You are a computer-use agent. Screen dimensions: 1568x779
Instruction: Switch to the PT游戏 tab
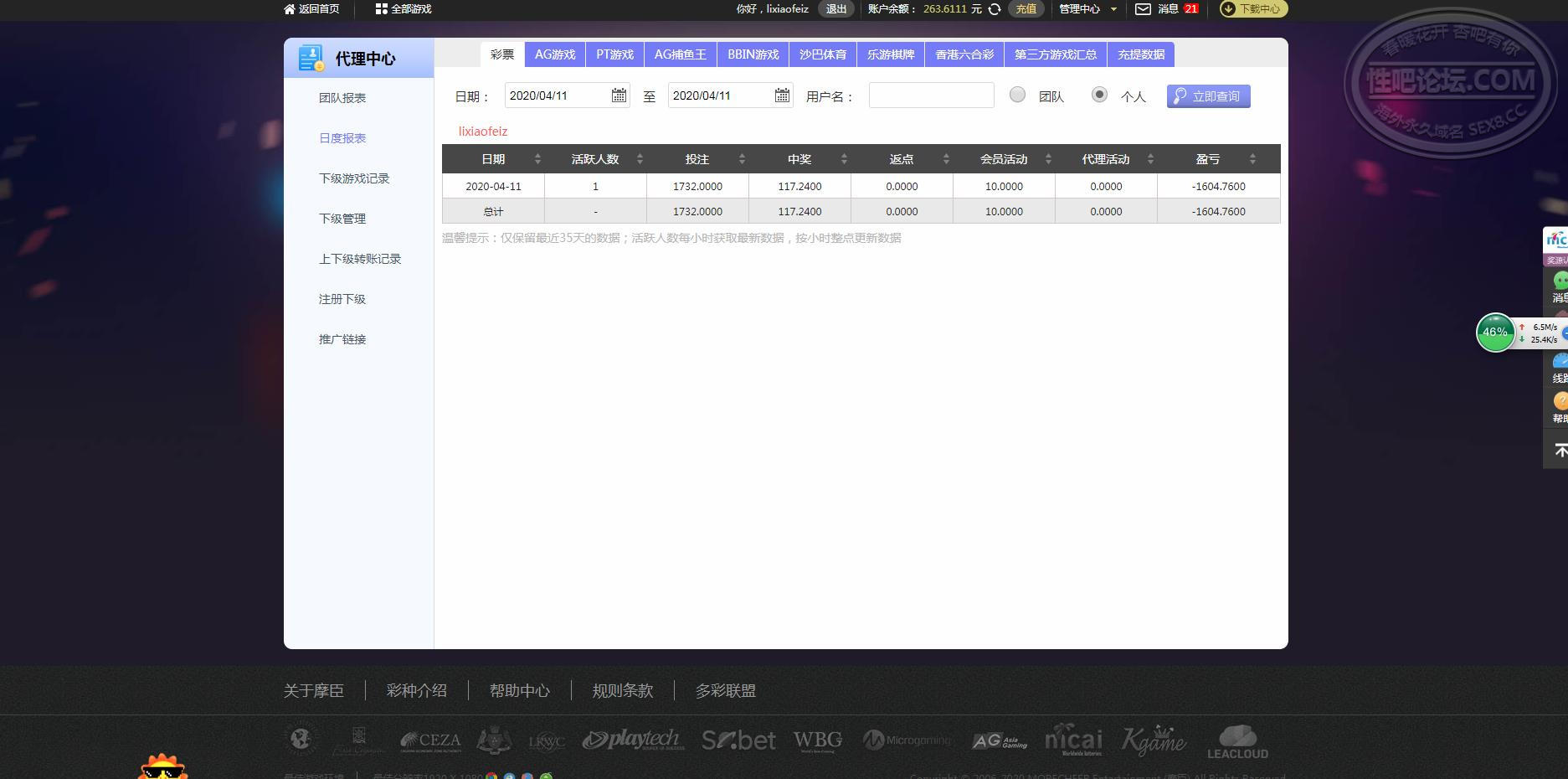tap(614, 54)
